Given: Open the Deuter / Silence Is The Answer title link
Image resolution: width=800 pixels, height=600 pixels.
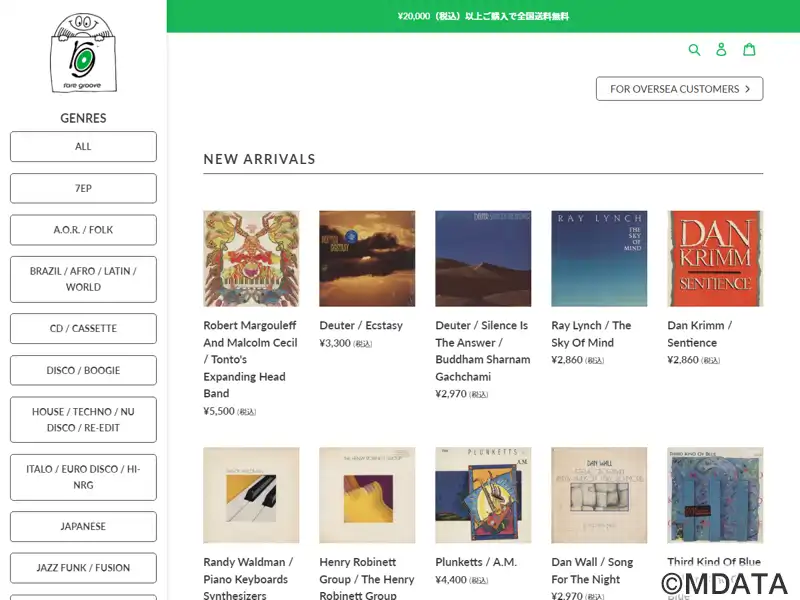Looking at the screenshot, I should click(x=482, y=350).
